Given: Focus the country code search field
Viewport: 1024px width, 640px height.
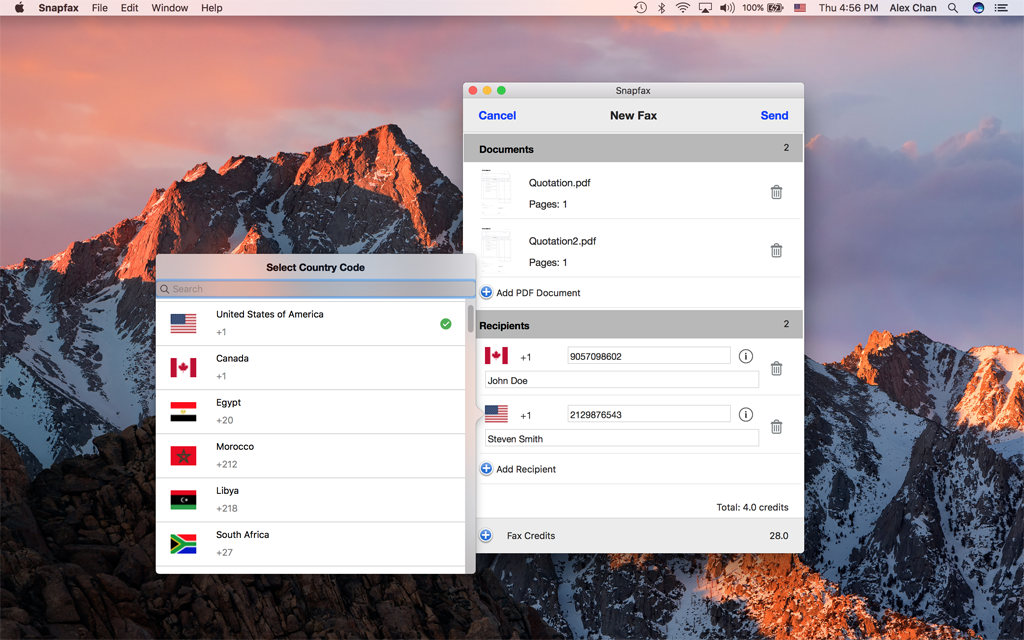Looking at the screenshot, I should click(x=315, y=289).
